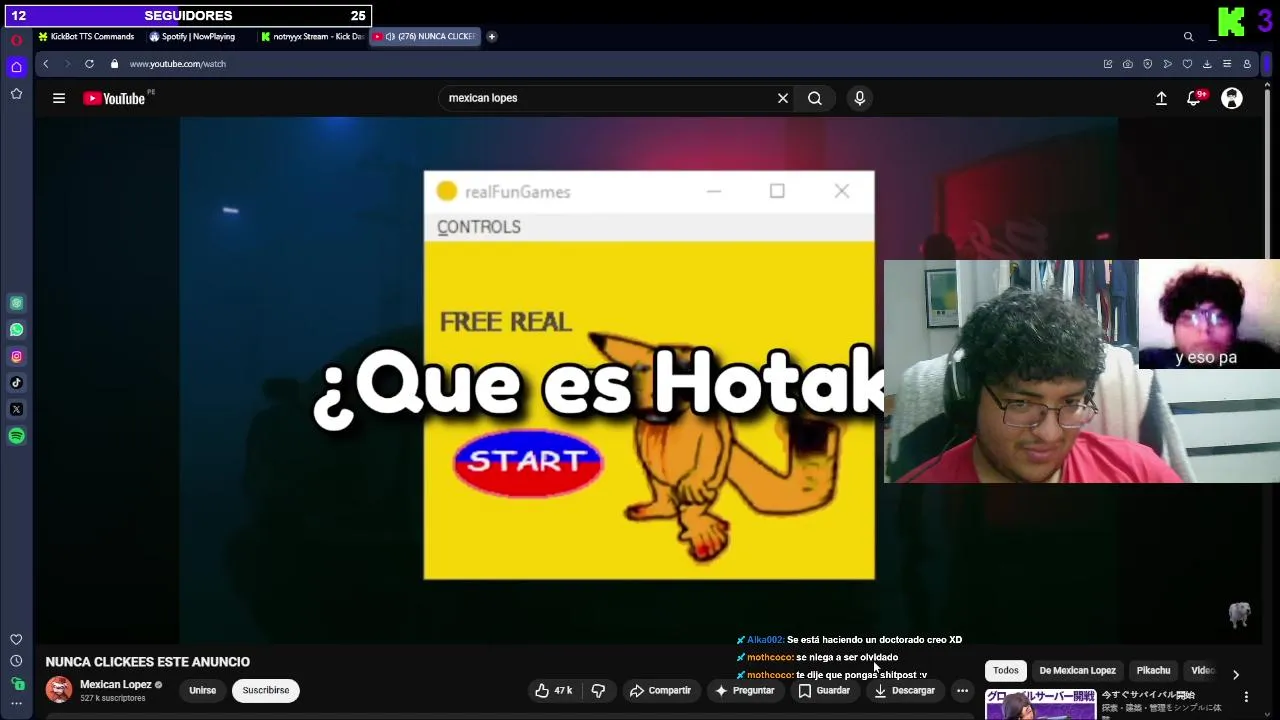Open the snapshot edit icon in address bar

tap(1108, 64)
